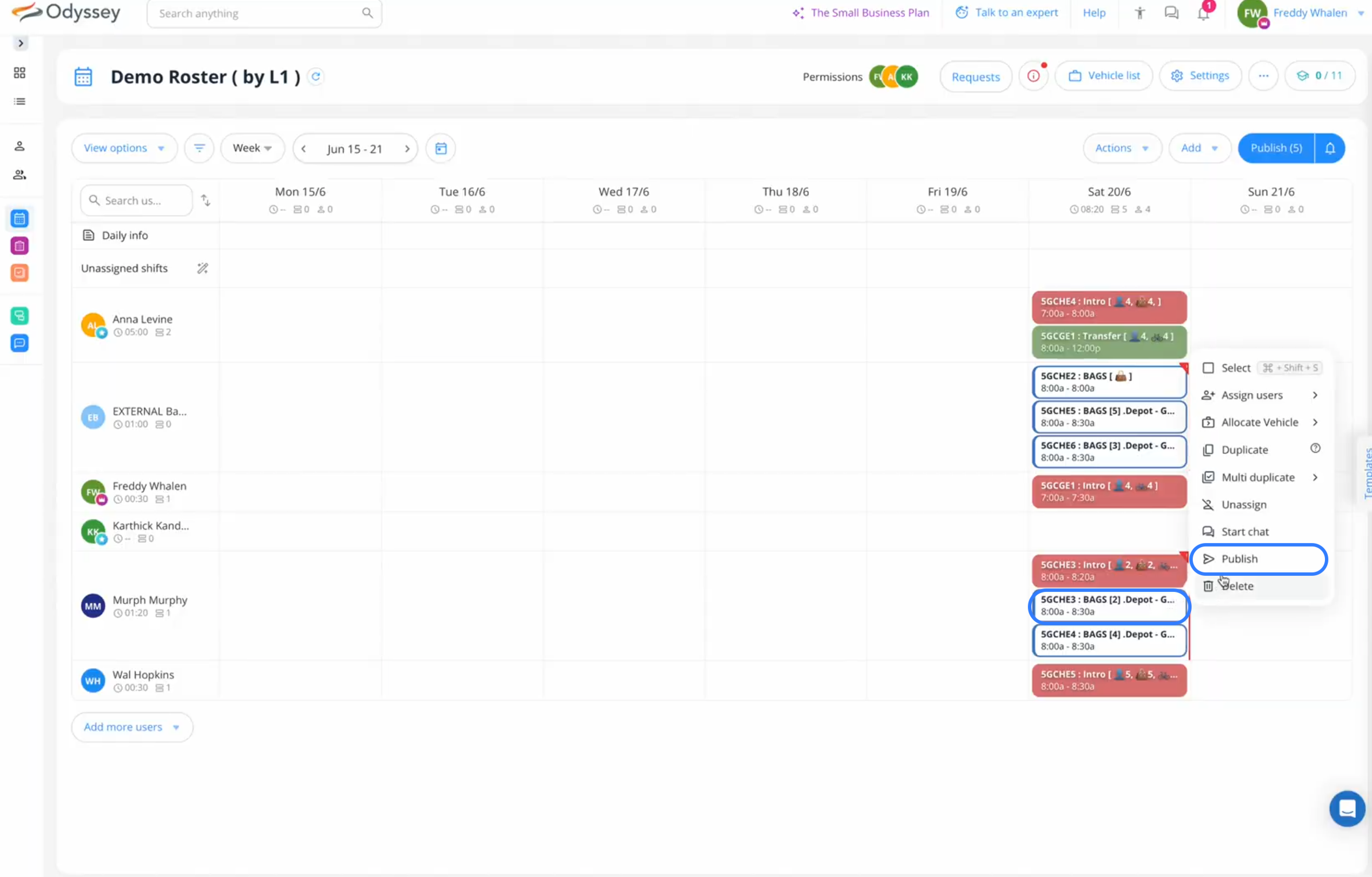Image resolution: width=1372 pixels, height=877 pixels.
Task: Open the support chat bubble at bottom right
Action: 1347,808
